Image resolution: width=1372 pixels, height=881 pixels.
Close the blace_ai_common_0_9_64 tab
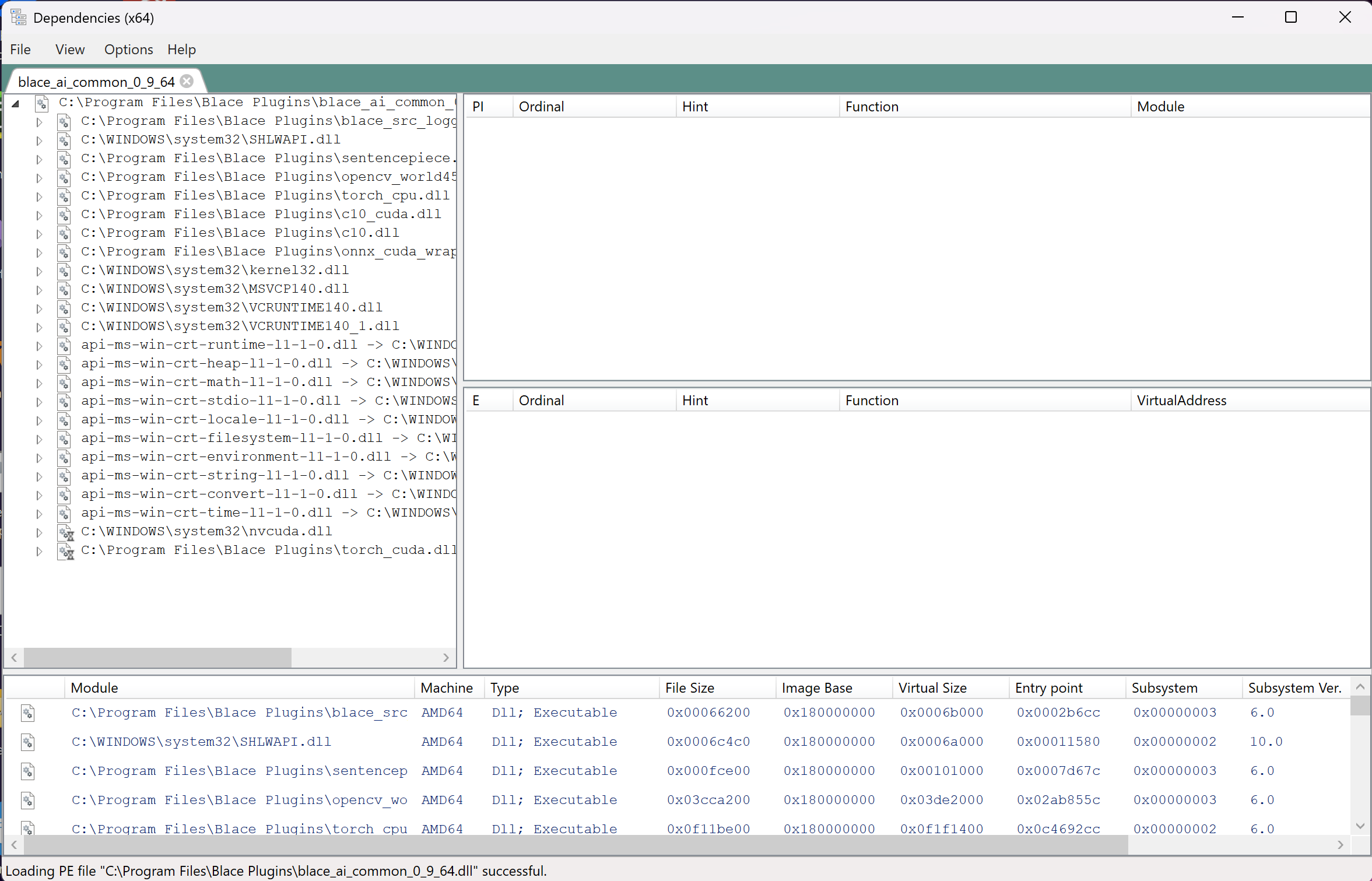(x=187, y=81)
